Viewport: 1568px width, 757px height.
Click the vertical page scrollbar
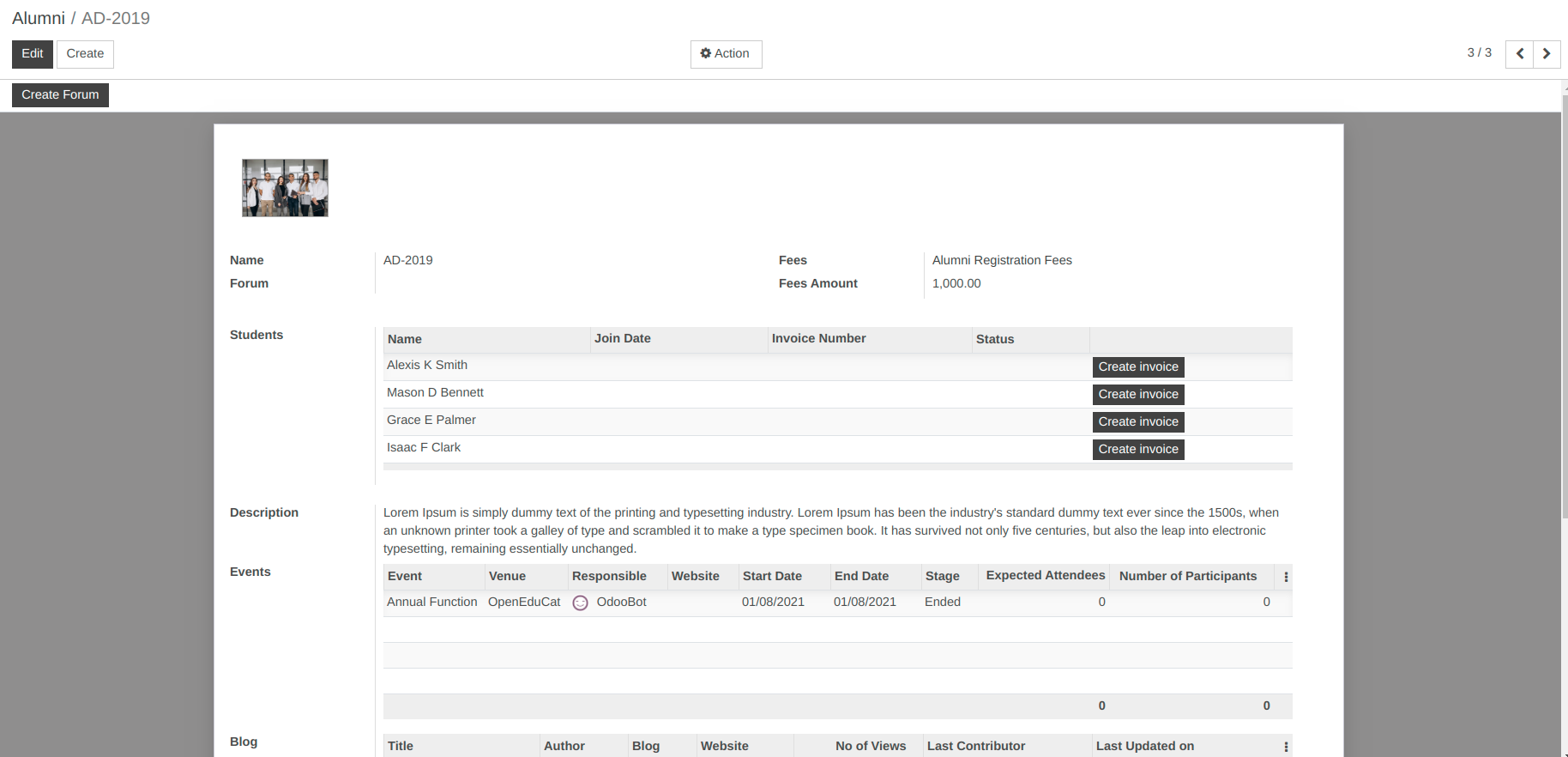tap(1564, 300)
